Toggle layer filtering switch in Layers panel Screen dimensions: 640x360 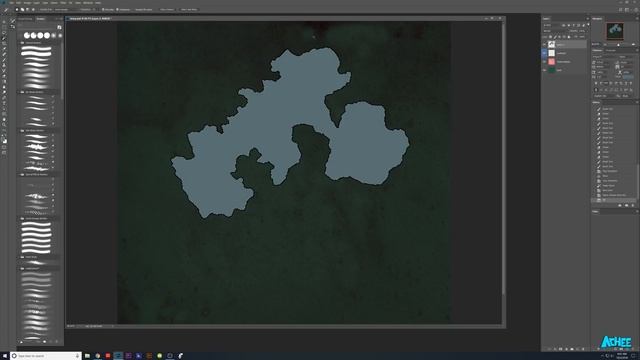pos(588,24)
